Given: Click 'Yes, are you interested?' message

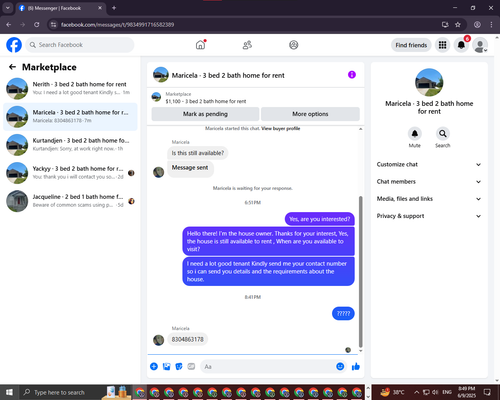Looking at the screenshot, I should 320,219.
